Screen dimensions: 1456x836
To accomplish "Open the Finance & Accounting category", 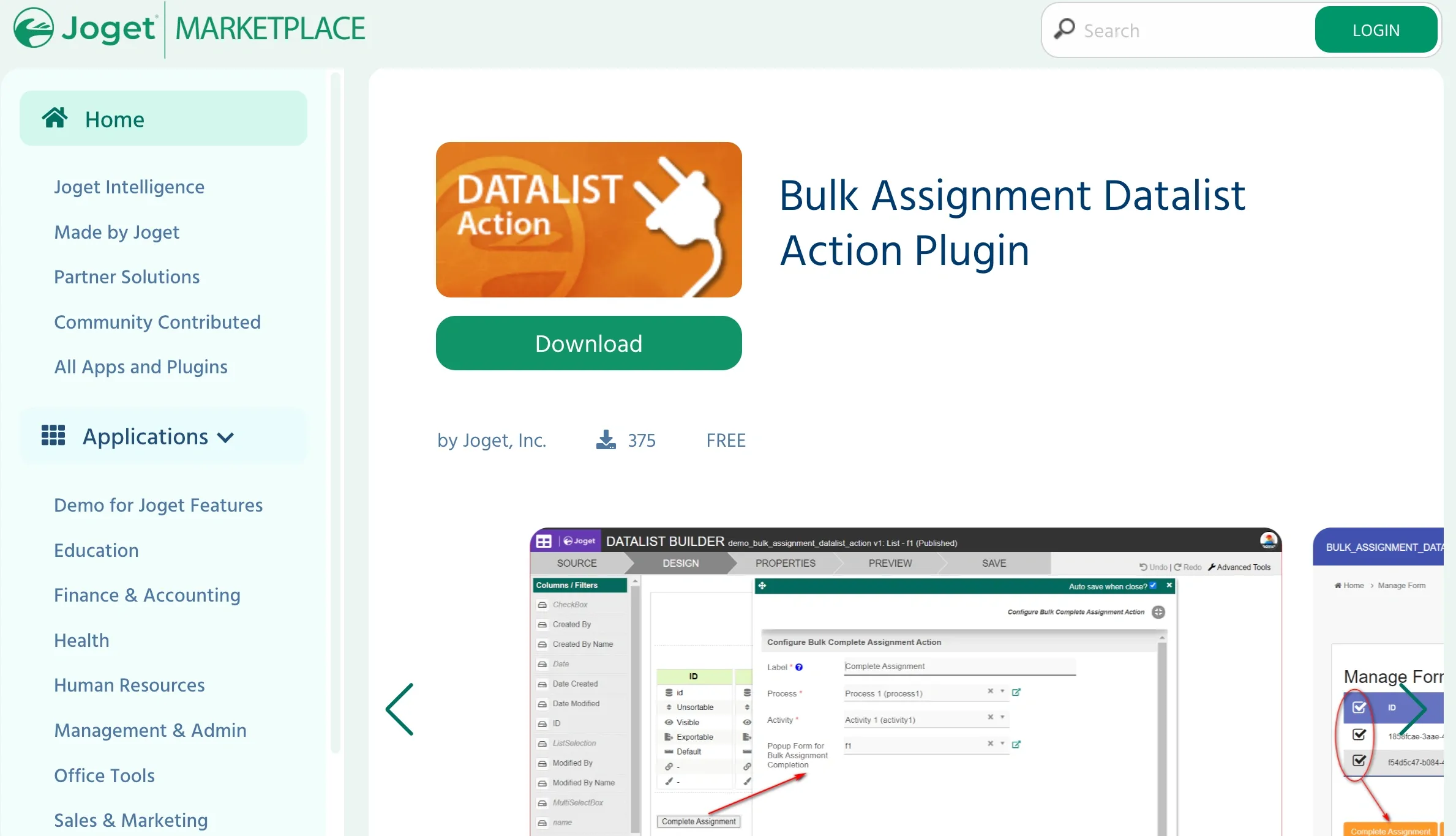I will [x=147, y=595].
